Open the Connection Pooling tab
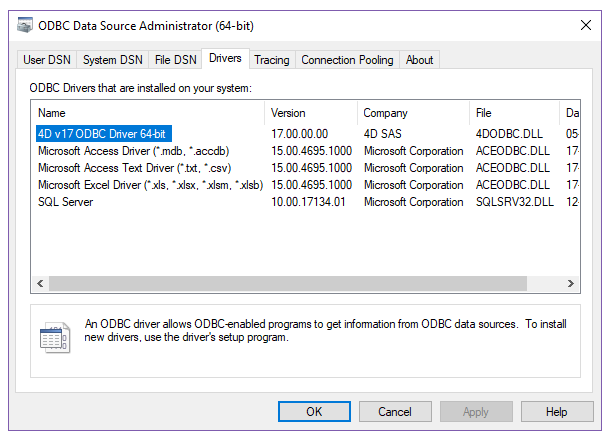This screenshot has width=612, height=440. pyautogui.click(x=347, y=60)
